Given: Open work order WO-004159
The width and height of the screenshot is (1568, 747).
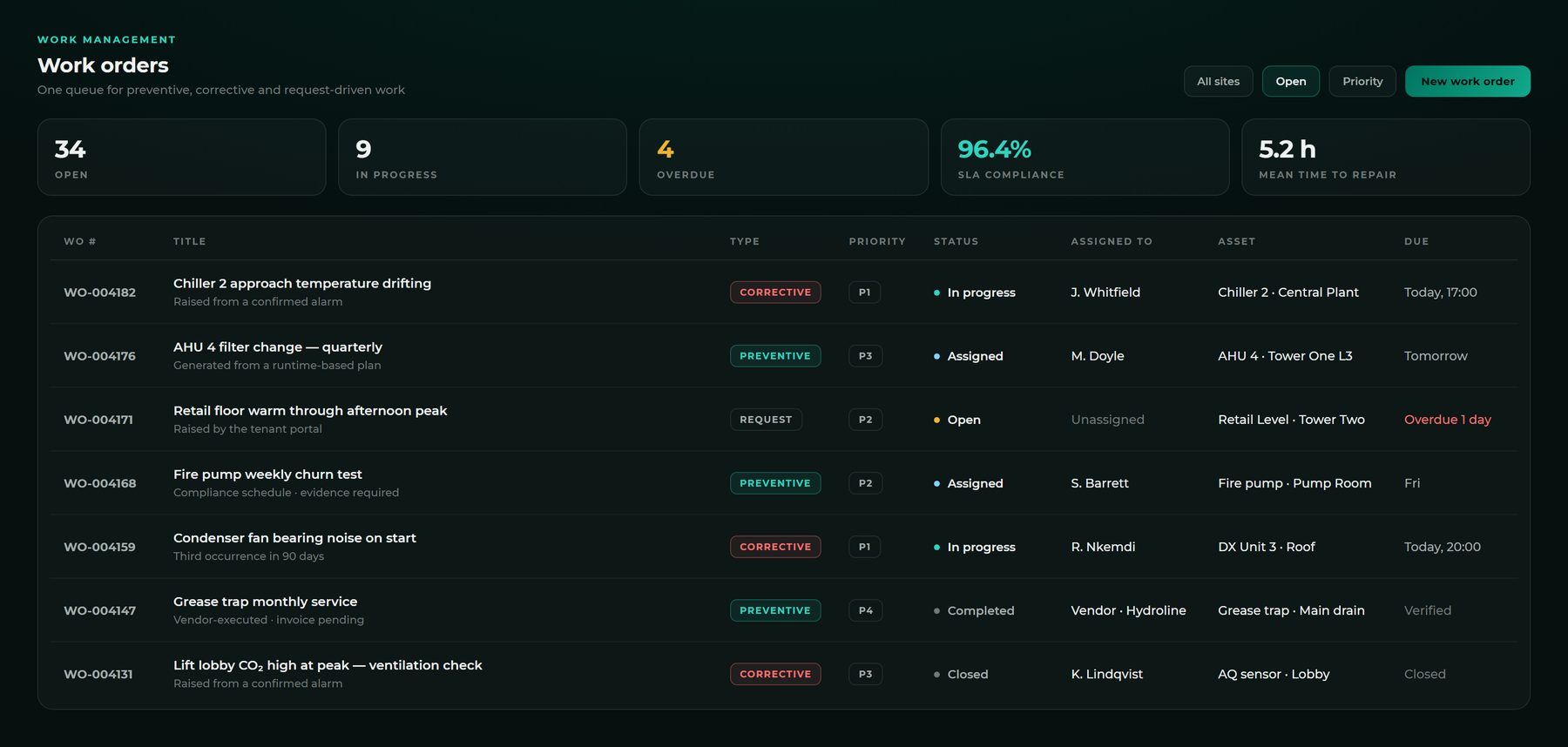Looking at the screenshot, I should pyautogui.click(x=99, y=547).
